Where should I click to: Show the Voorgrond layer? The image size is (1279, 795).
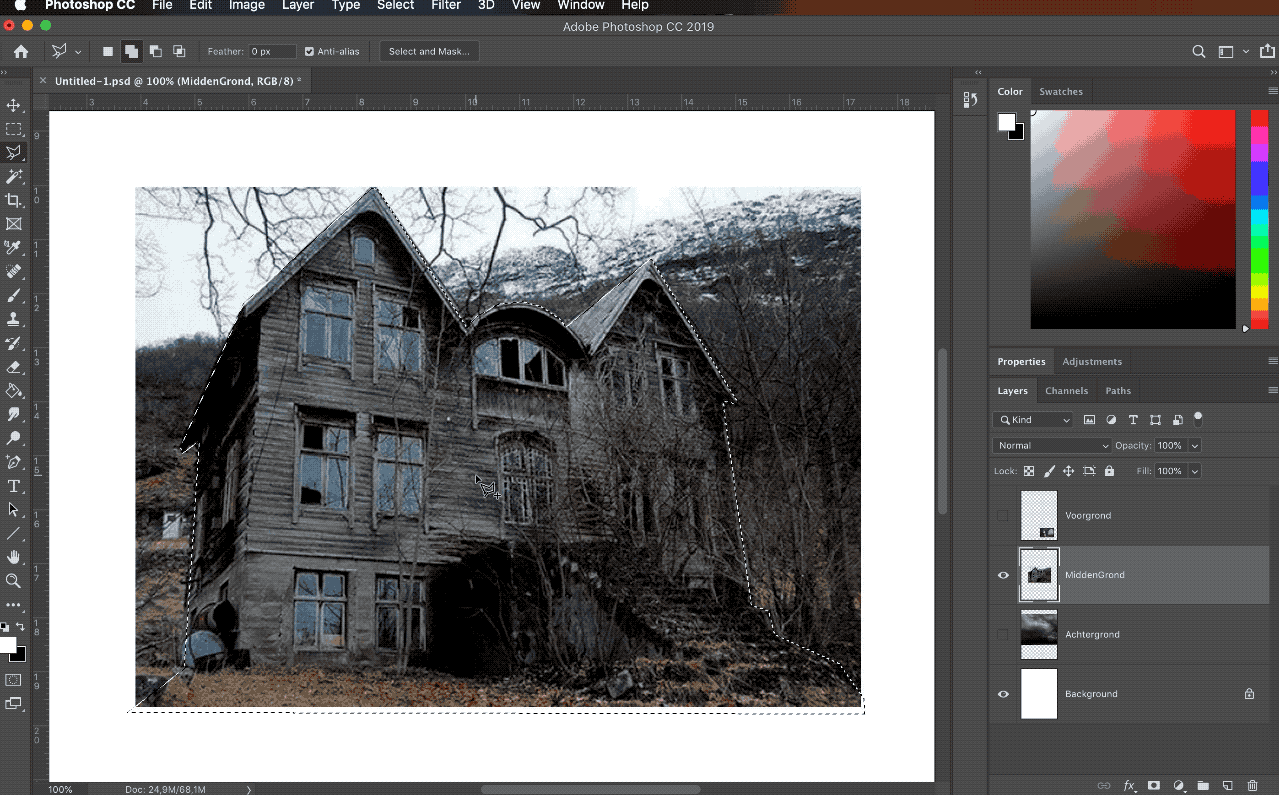coord(1003,515)
